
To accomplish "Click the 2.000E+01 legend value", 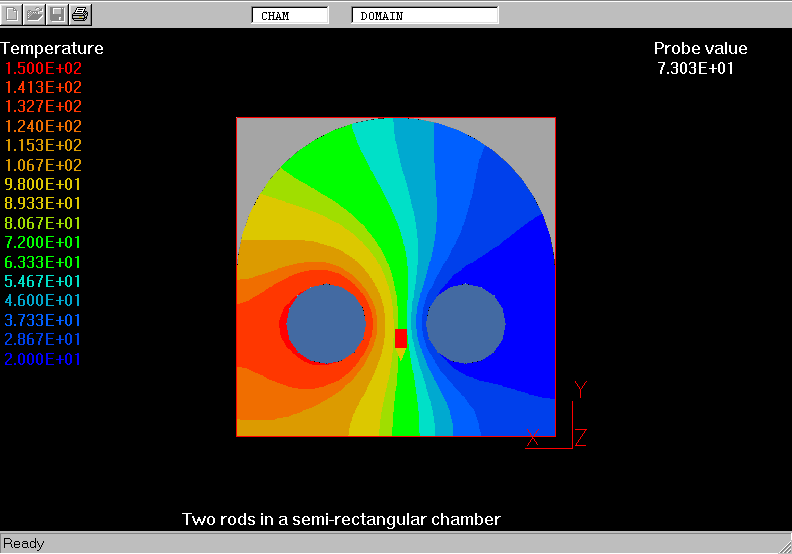I will 44,359.
